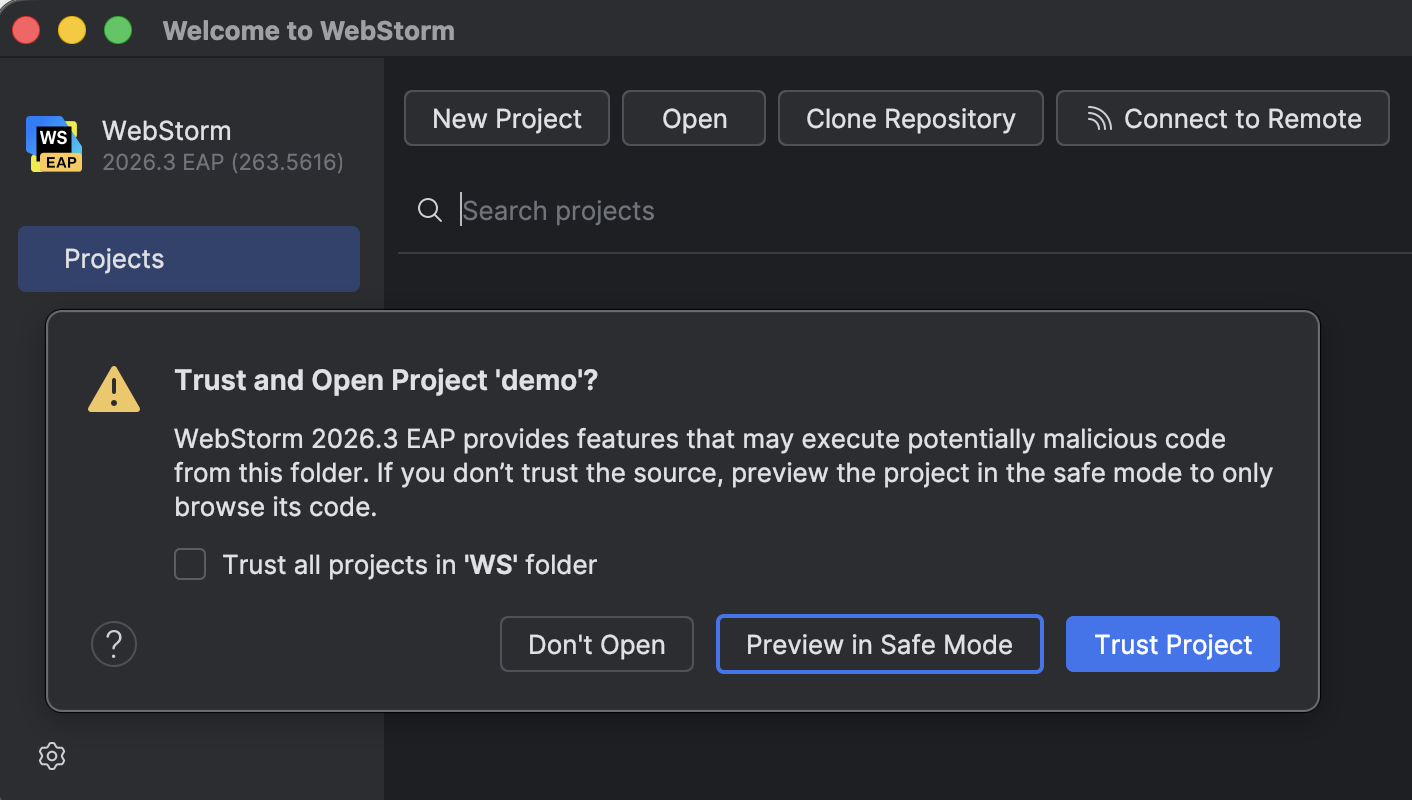Click the 'Welcome to WebStorm' window title
Screen dimensions: 1412x800
pyautogui.click(x=309, y=31)
